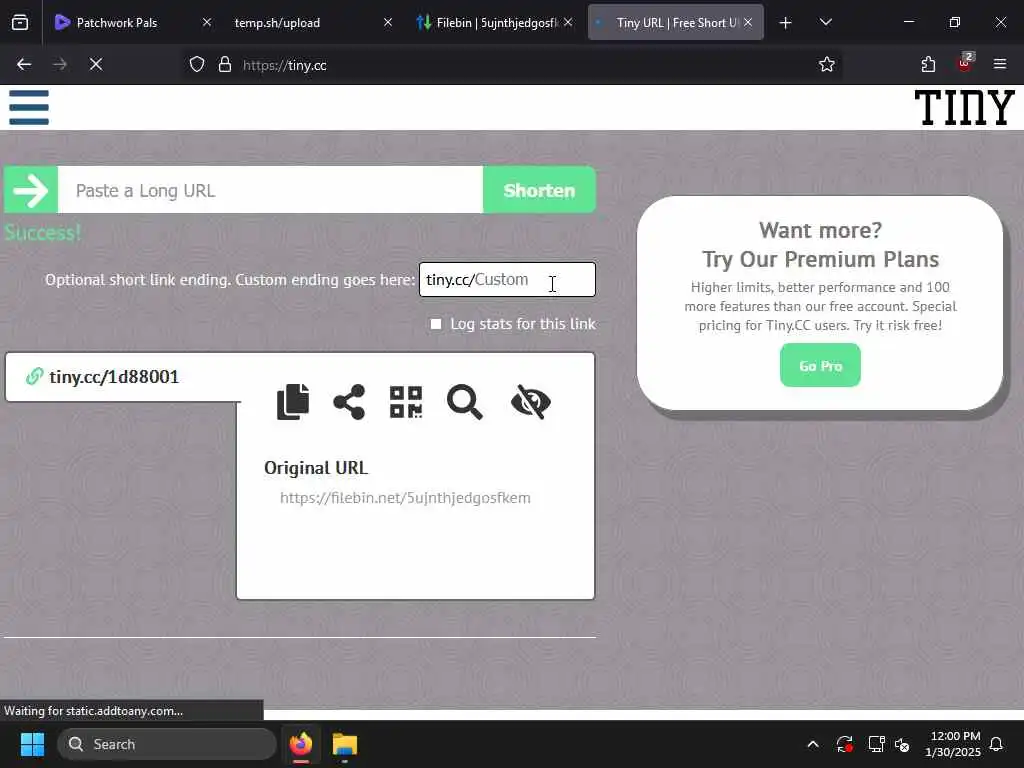Click the Want more? heading
Screen dimensions: 1024x768
coord(820,230)
